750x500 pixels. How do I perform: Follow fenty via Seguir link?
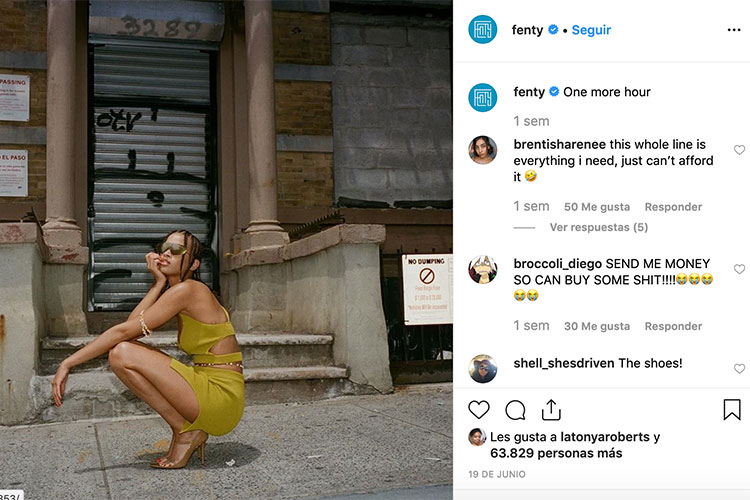[x=591, y=30]
